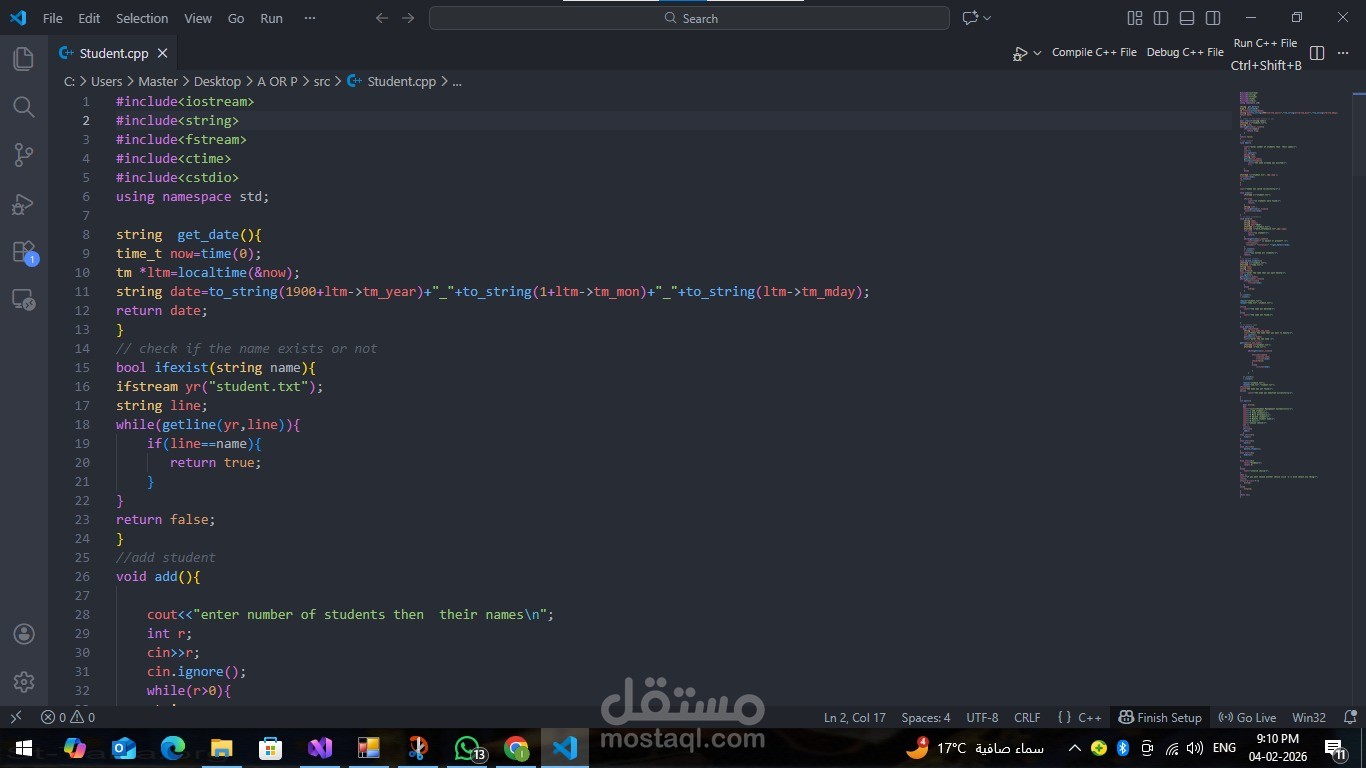Launch Microsoft Edge from taskbar
The height and width of the screenshot is (768, 1366).
(173, 748)
